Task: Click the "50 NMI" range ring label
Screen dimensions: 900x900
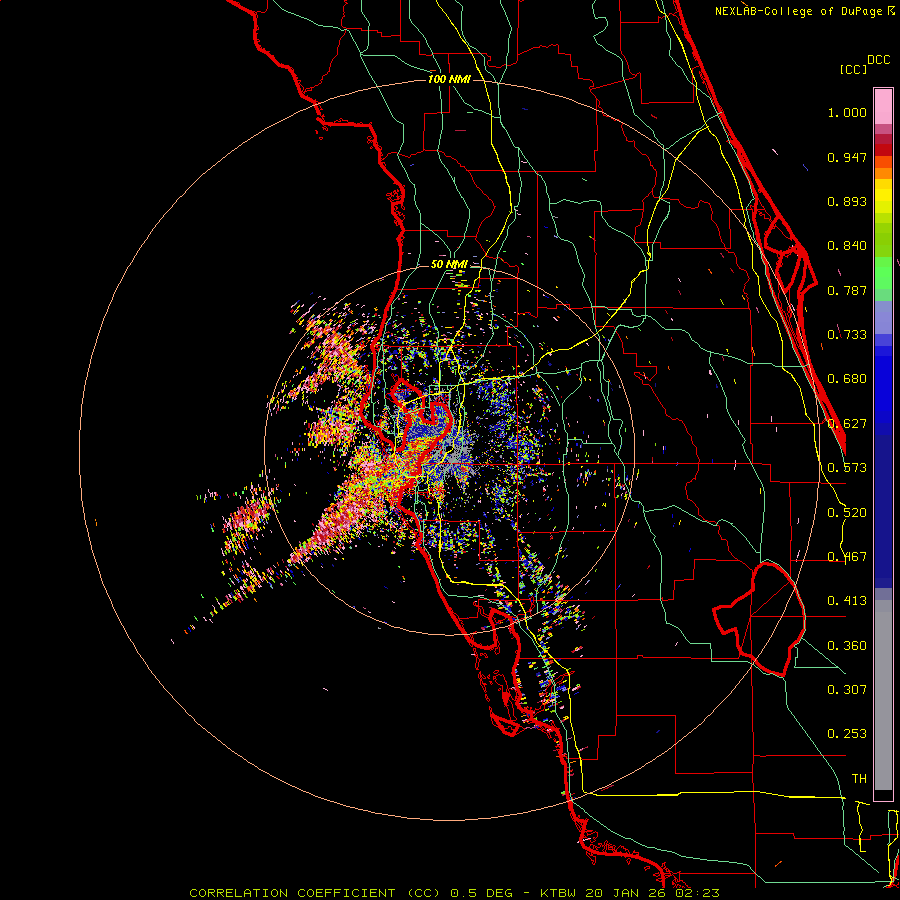Action: (x=449, y=264)
